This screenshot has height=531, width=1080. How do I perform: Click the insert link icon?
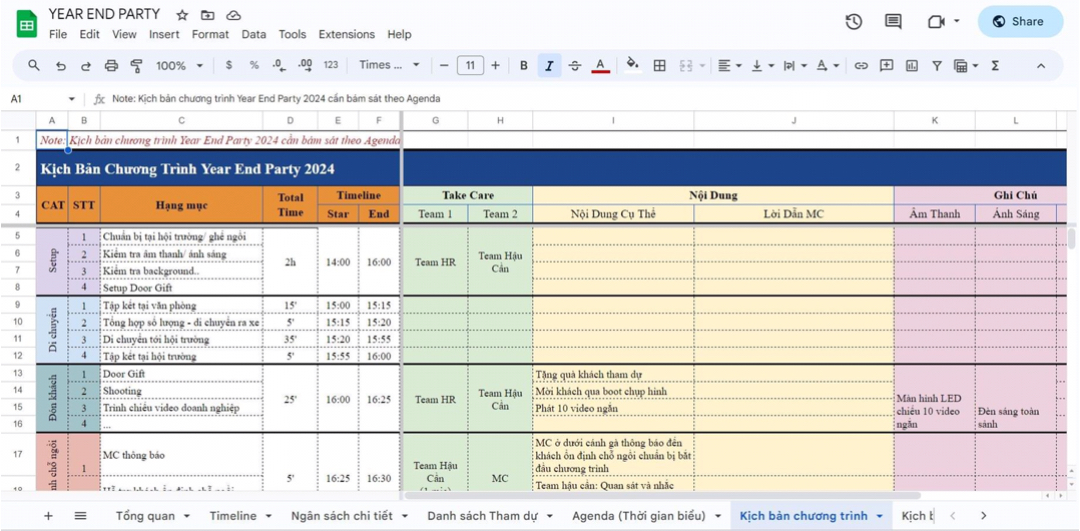tap(860, 66)
